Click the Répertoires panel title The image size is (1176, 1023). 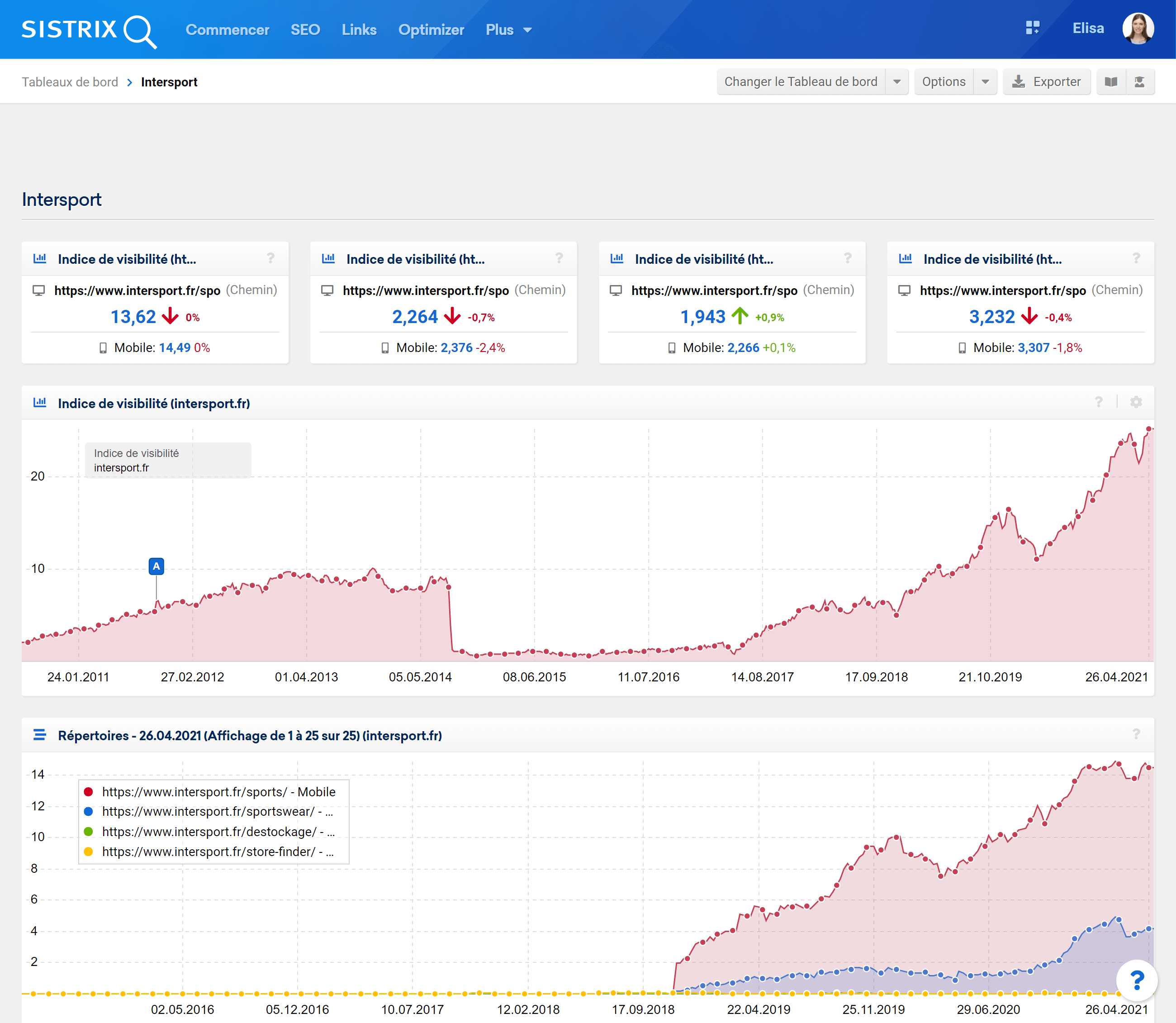coord(250,735)
